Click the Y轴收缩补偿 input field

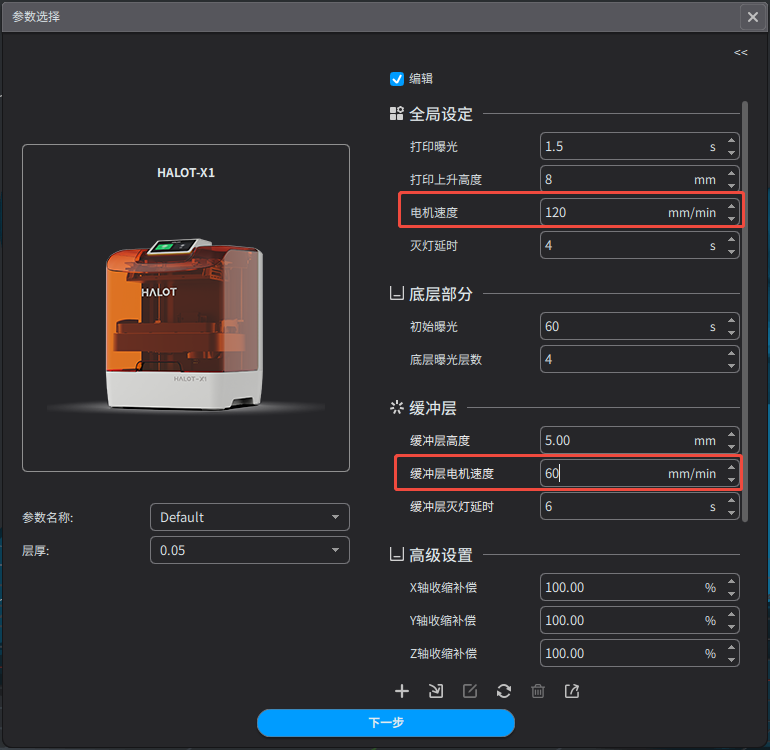[x=639, y=620]
